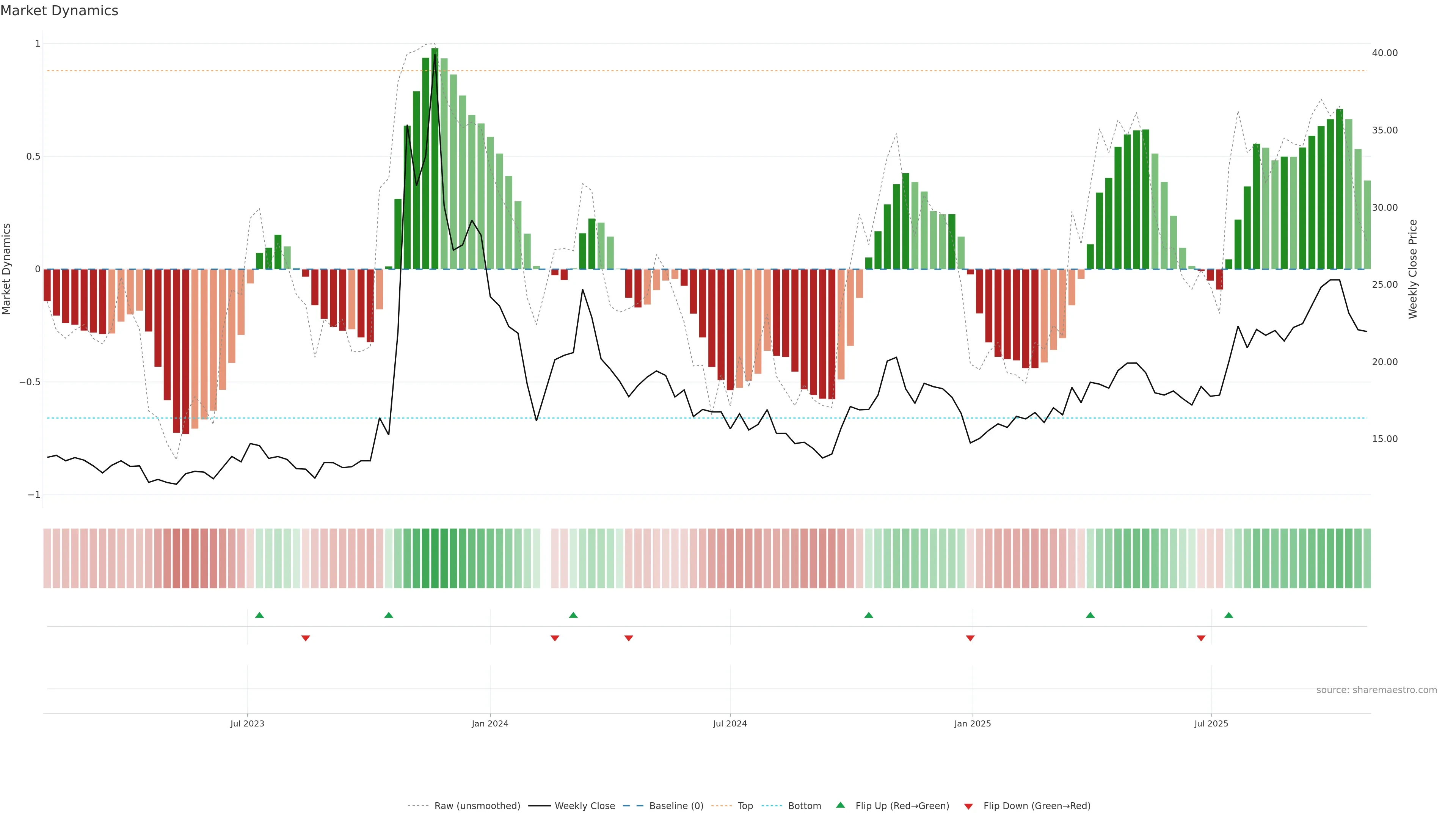Click the green Flip Up triangle in the legend
Image resolution: width=1456 pixels, height=819 pixels.
(841, 805)
